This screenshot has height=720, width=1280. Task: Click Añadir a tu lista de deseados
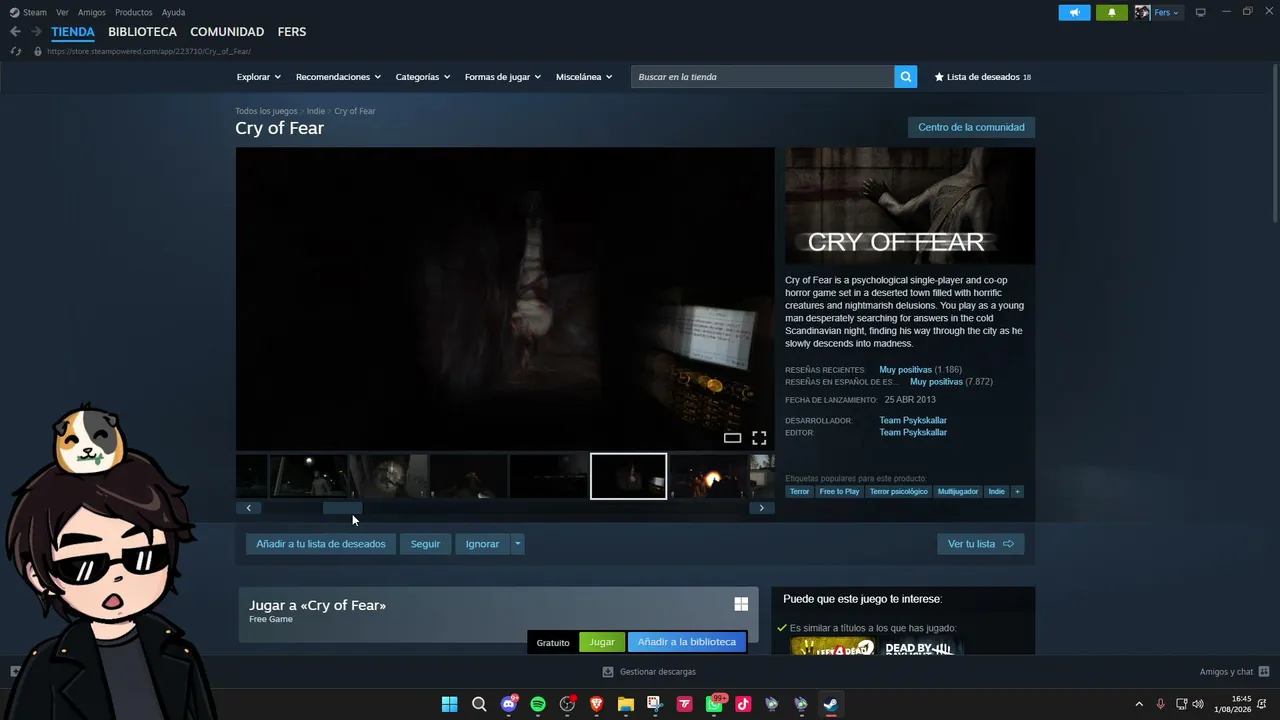(320, 544)
